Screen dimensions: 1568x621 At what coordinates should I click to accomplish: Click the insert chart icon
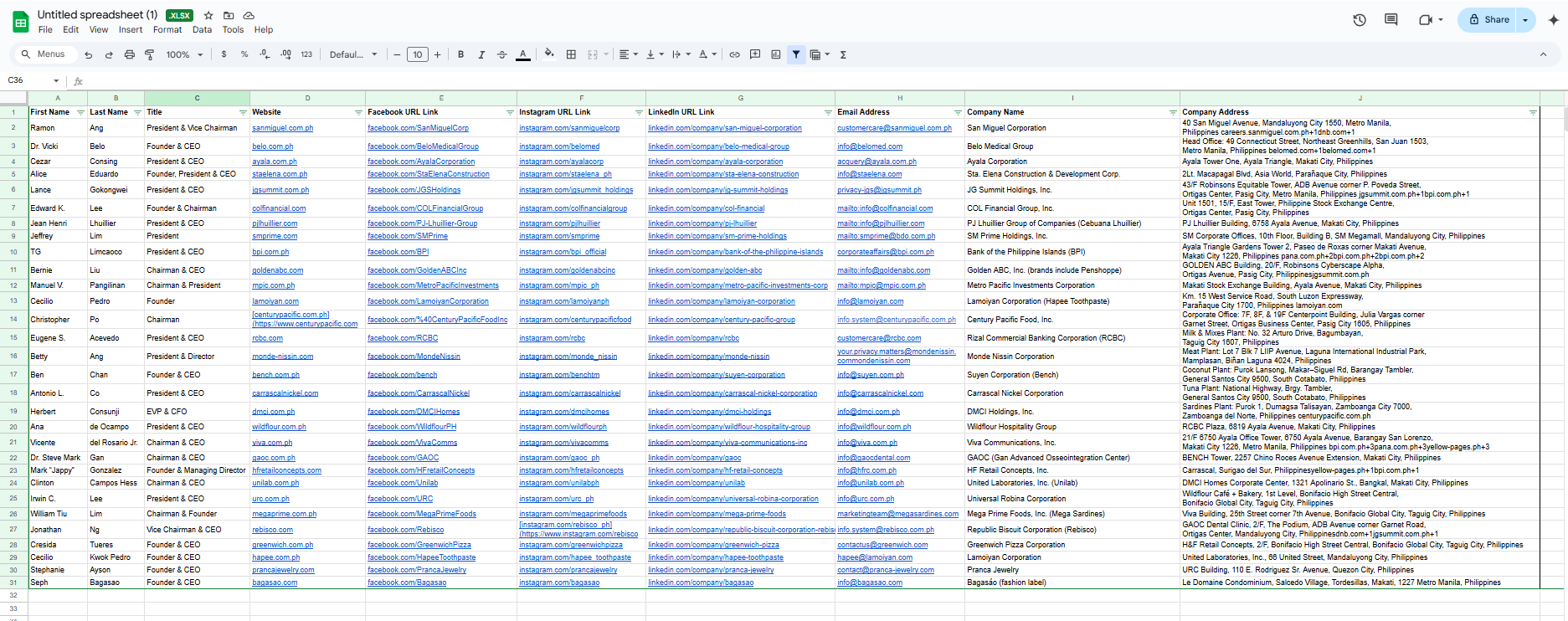coord(776,54)
